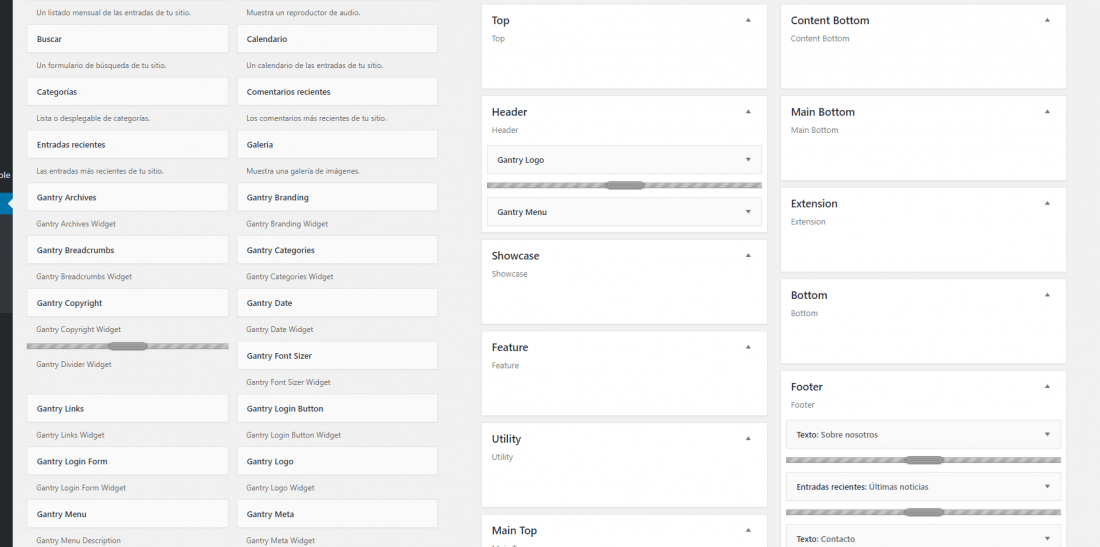Pick the Gantry Links widget
This screenshot has height=547, width=1100.
(128, 409)
